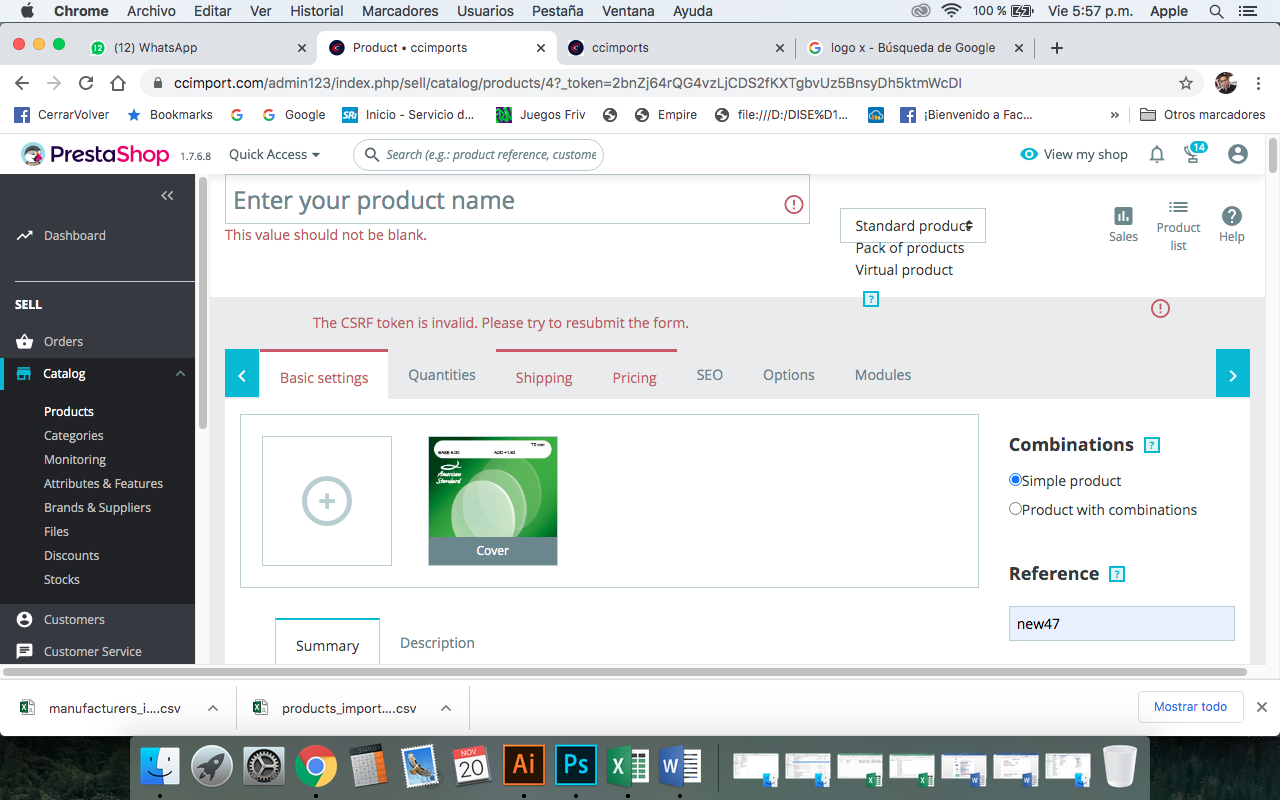Show hidden bookmarks with the chevron
This screenshot has width=1280, height=800.
click(1115, 115)
